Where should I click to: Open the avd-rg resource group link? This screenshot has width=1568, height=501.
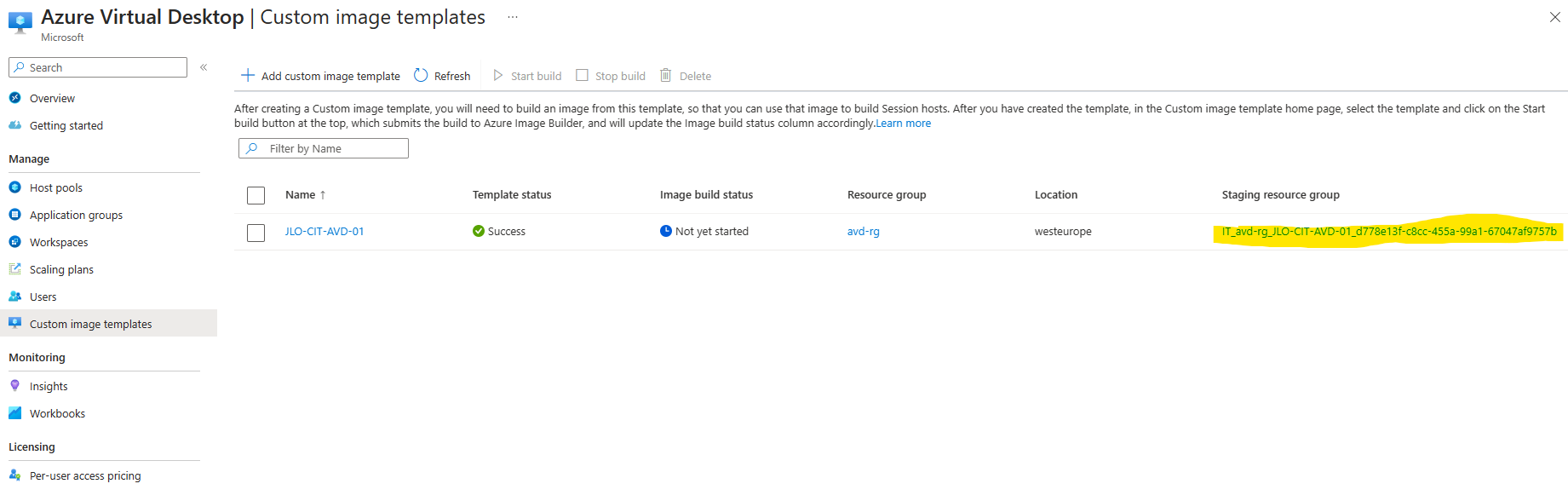[x=864, y=231]
